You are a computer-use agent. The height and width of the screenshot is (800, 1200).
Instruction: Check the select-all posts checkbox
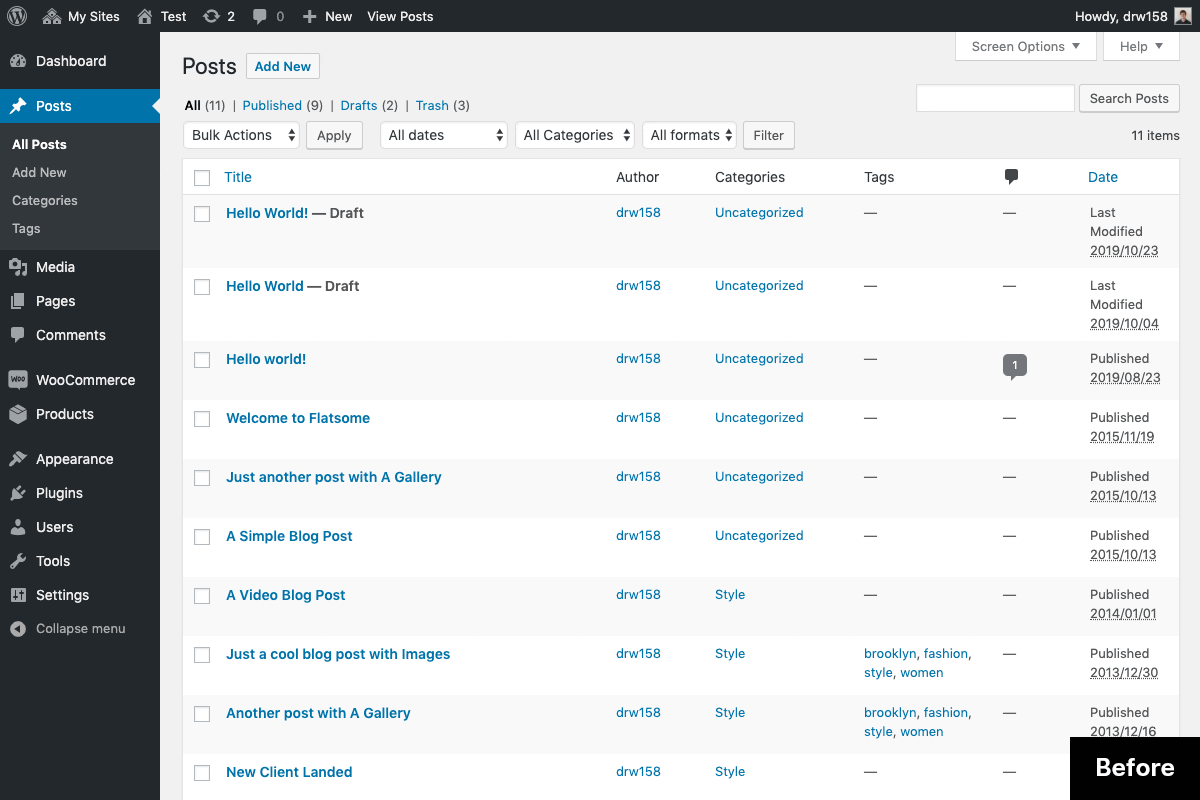point(201,176)
